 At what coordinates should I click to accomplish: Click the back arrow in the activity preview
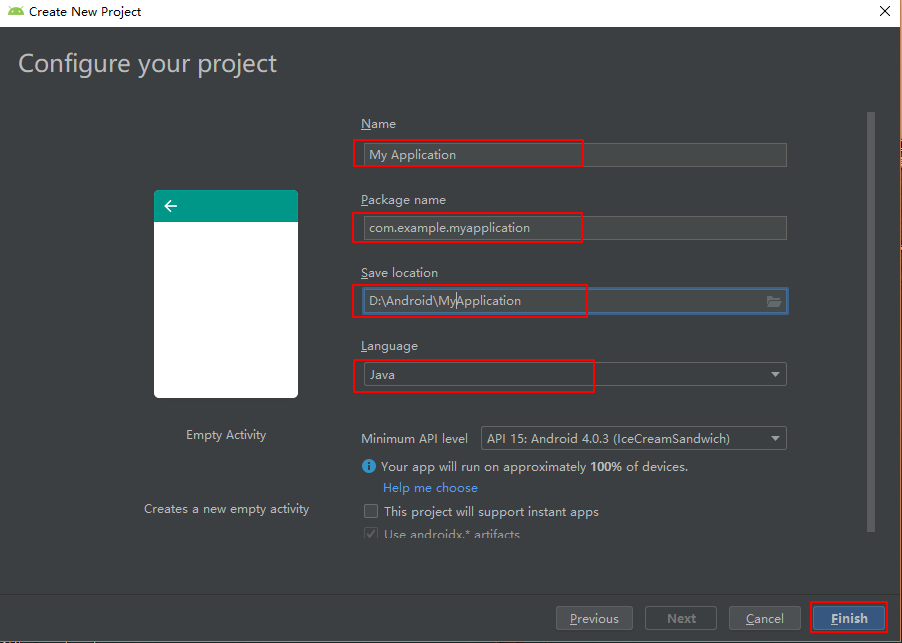click(170, 205)
